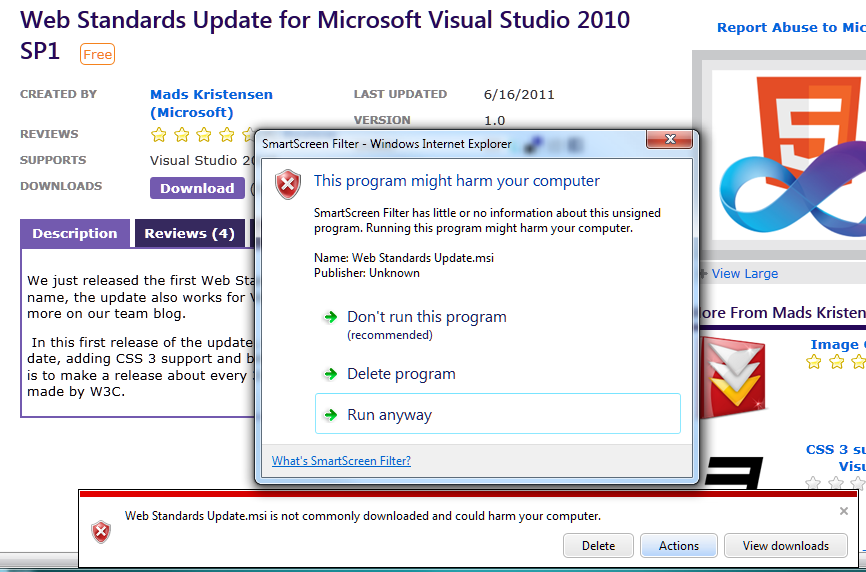866x572 pixels.
Task: Click the Free price badge
Action: coord(97,54)
